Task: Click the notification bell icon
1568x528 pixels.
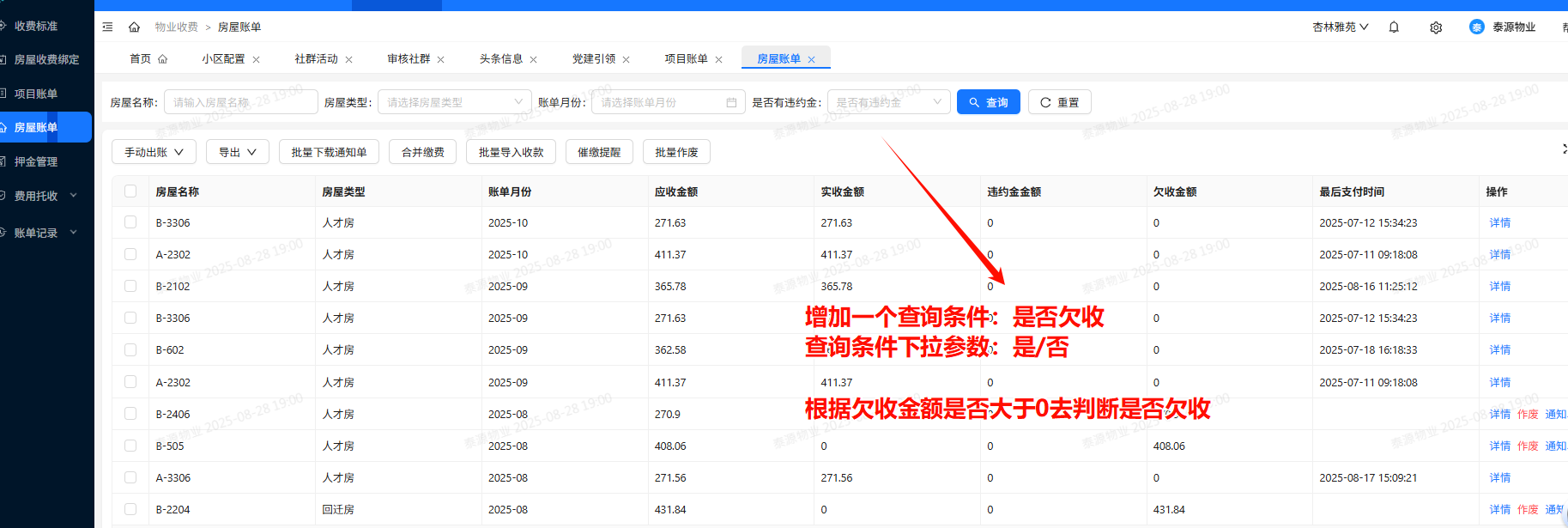Action: point(1394,27)
